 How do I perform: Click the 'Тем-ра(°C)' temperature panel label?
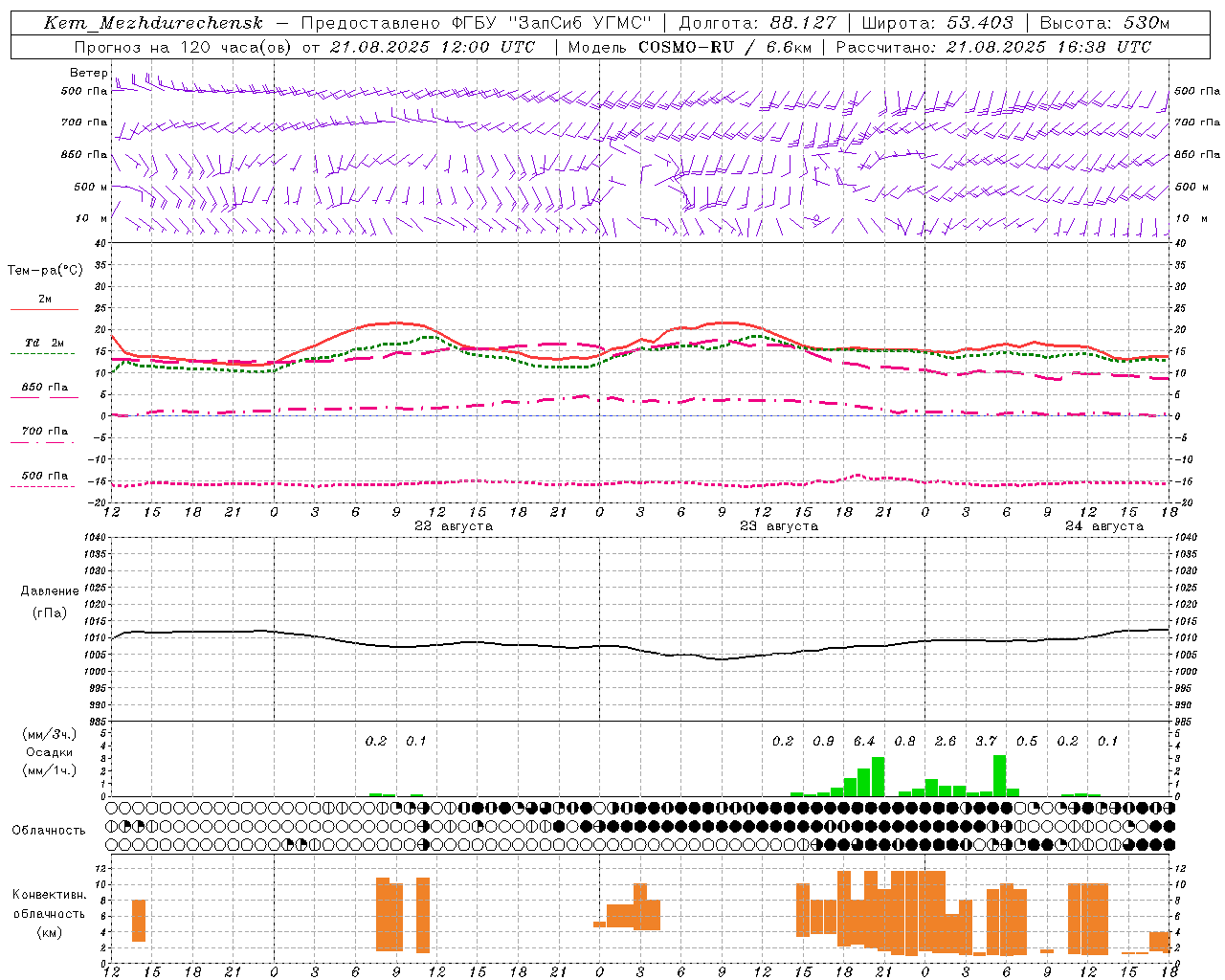pyautogui.click(x=45, y=271)
